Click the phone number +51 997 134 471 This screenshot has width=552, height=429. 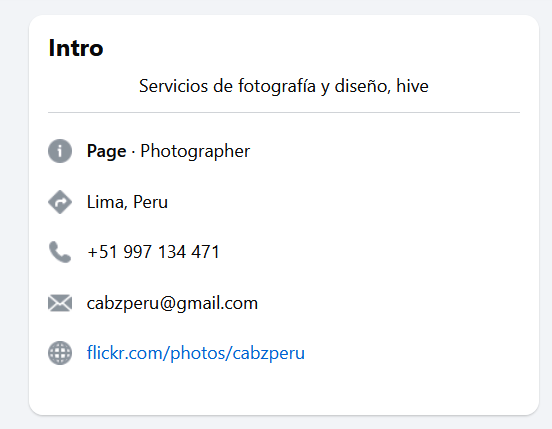153,252
